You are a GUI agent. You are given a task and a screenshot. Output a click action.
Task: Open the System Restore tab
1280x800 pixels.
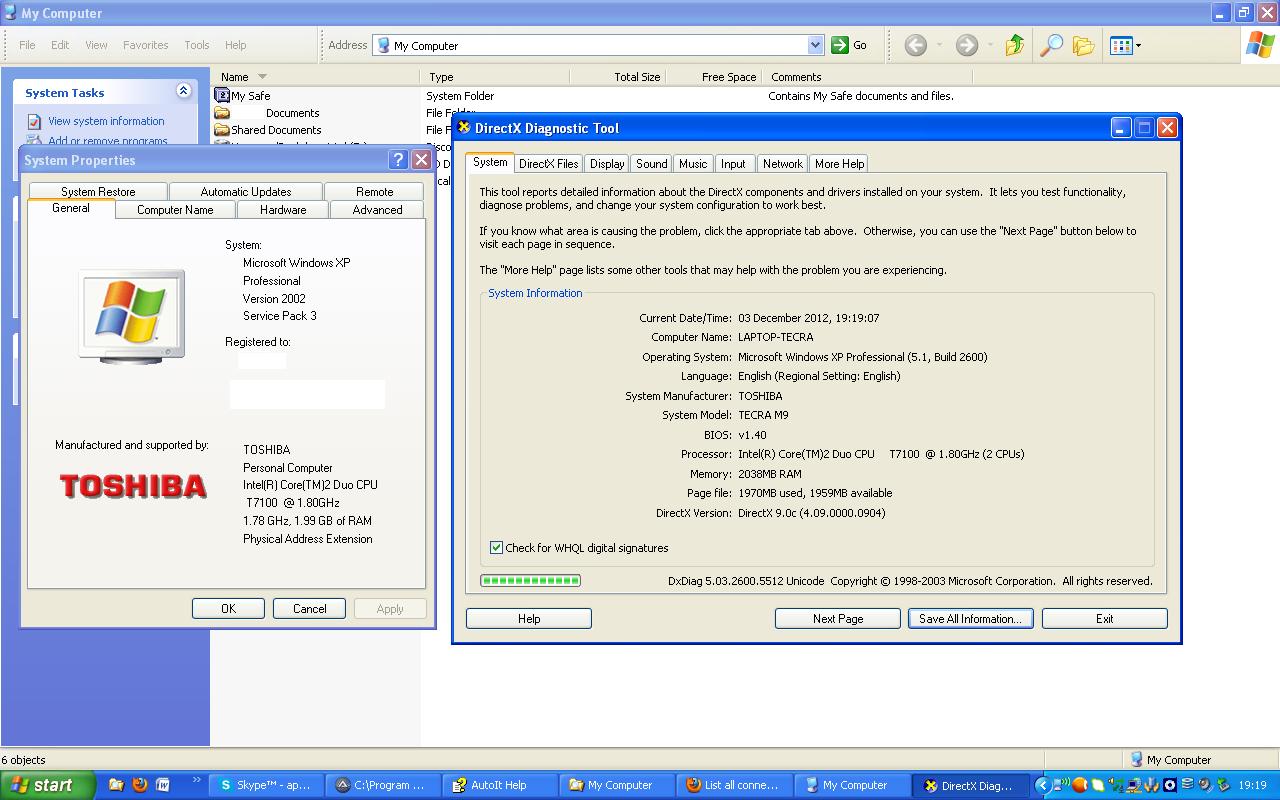tap(98, 192)
